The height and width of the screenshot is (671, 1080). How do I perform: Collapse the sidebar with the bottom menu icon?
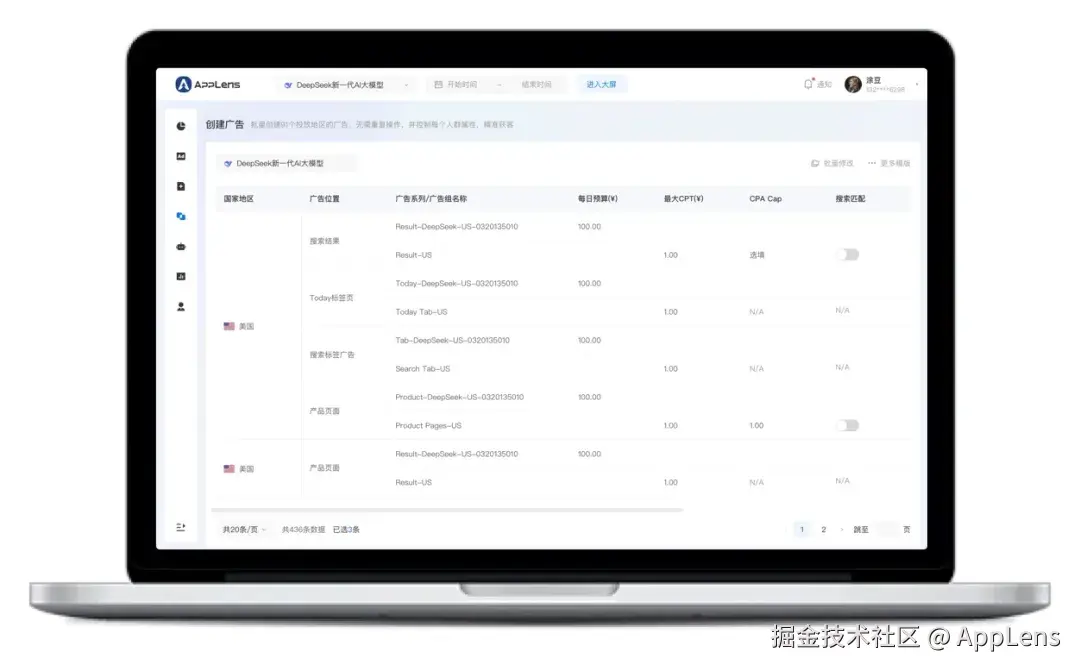tap(180, 527)
